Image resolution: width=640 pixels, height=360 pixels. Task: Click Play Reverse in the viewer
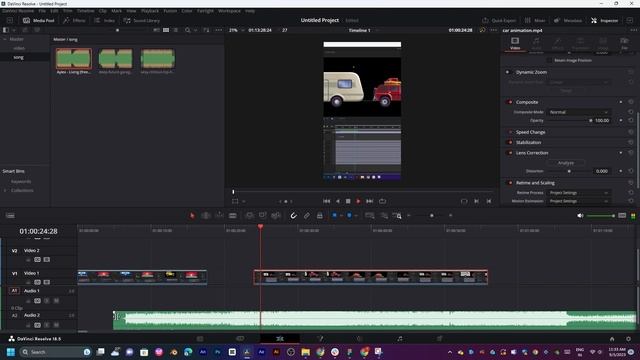(x=338, y=201)
